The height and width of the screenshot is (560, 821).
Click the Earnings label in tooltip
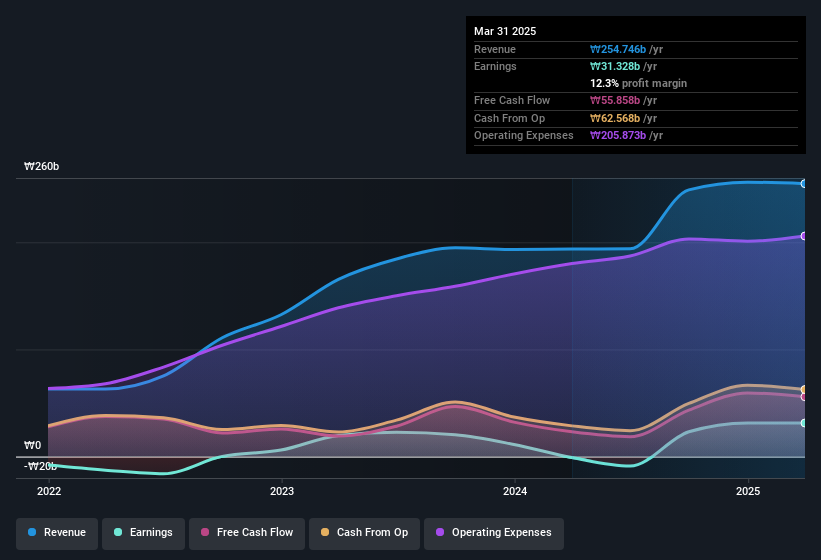495,66
